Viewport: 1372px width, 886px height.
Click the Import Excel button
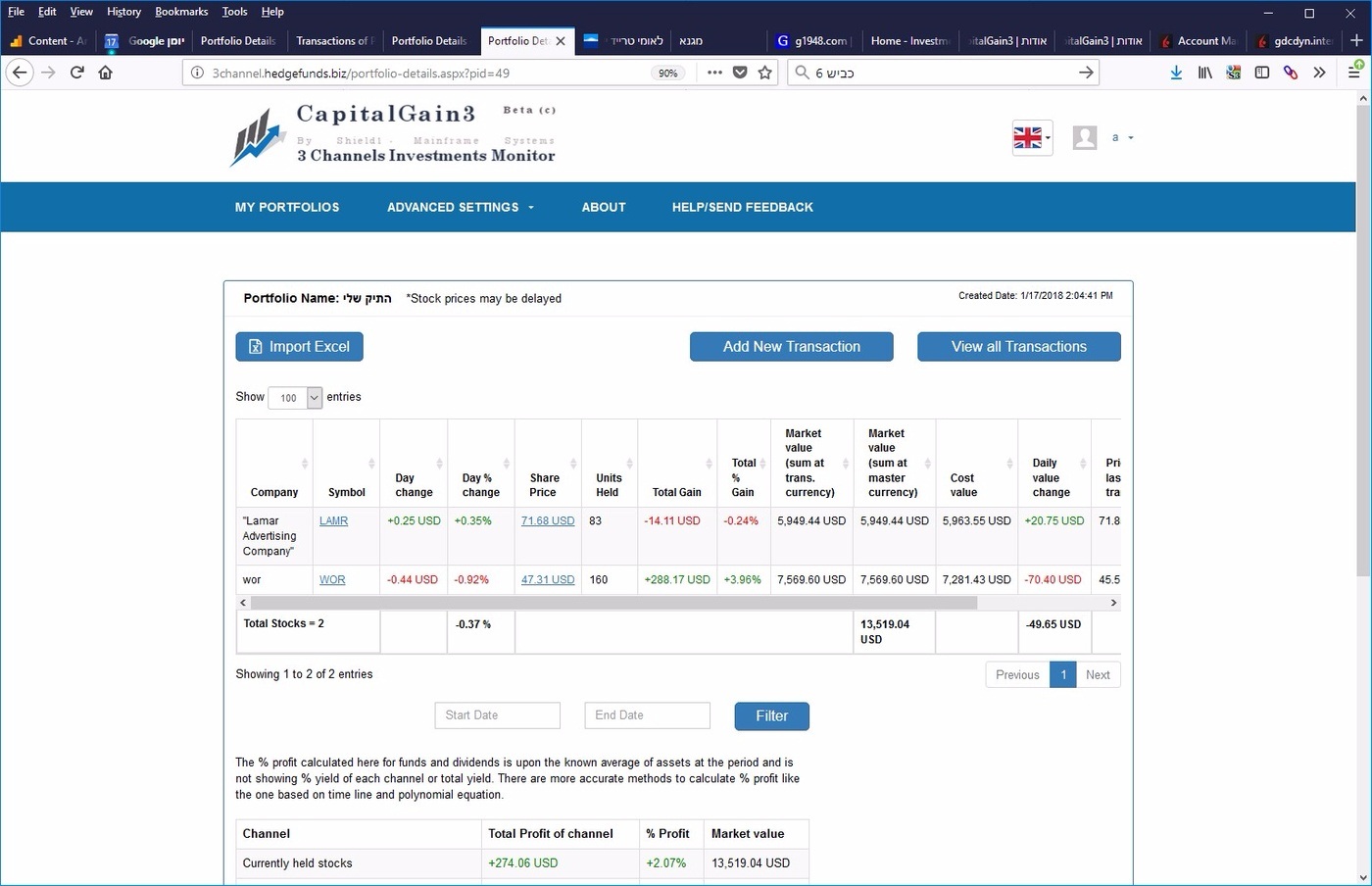point(299,346)
